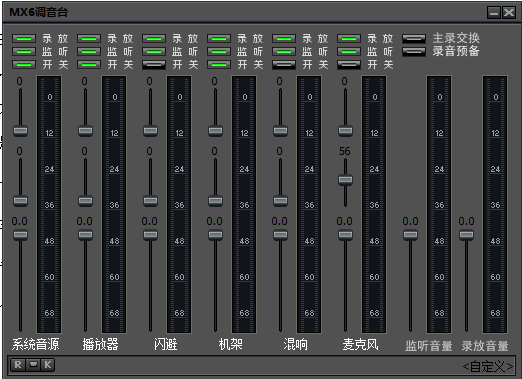Click the 机架 channel label

point(230,344)
